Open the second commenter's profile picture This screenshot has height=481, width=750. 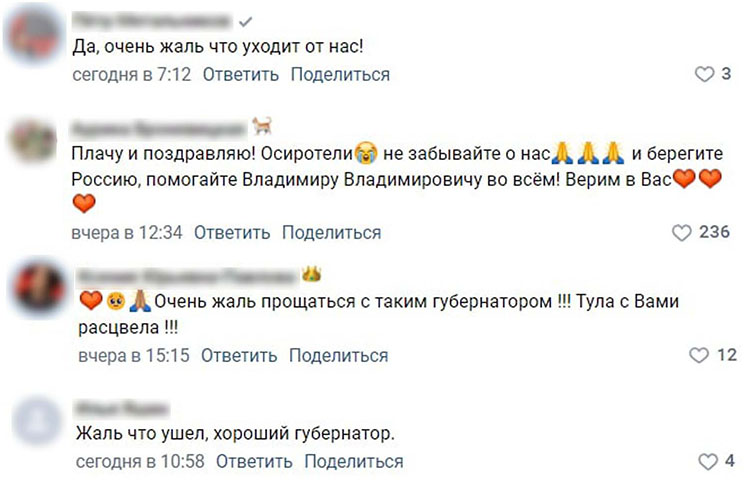click(x=34, y=147)
